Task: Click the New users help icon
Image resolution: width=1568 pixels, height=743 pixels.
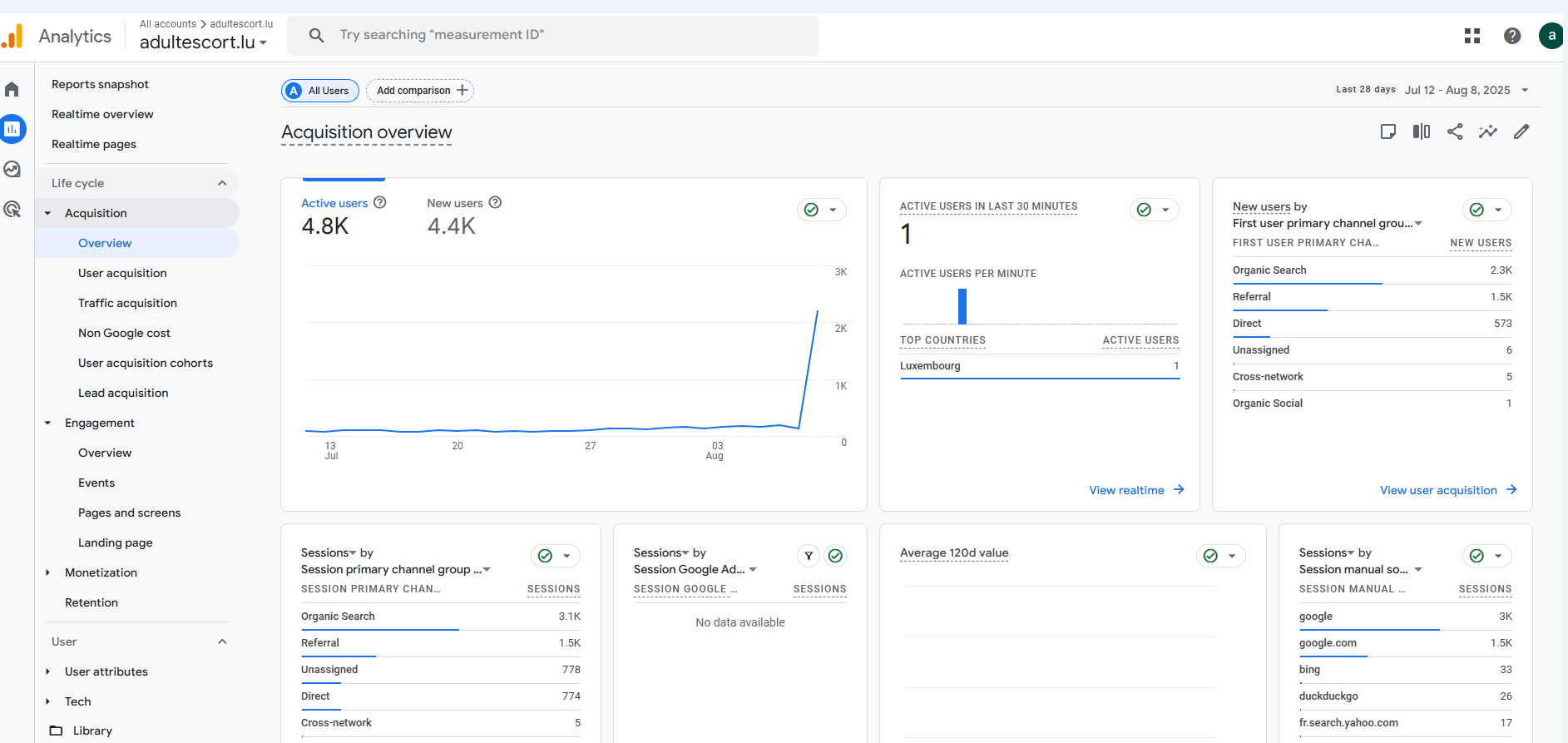Action: tap(496, 202)
